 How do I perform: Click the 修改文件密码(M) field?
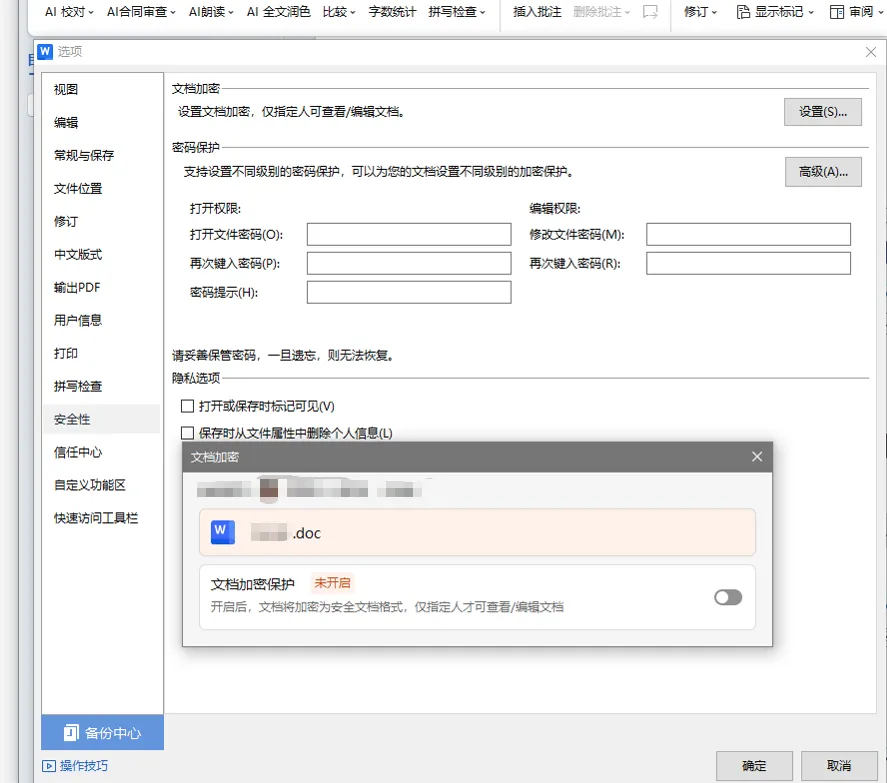click(748, 234)
